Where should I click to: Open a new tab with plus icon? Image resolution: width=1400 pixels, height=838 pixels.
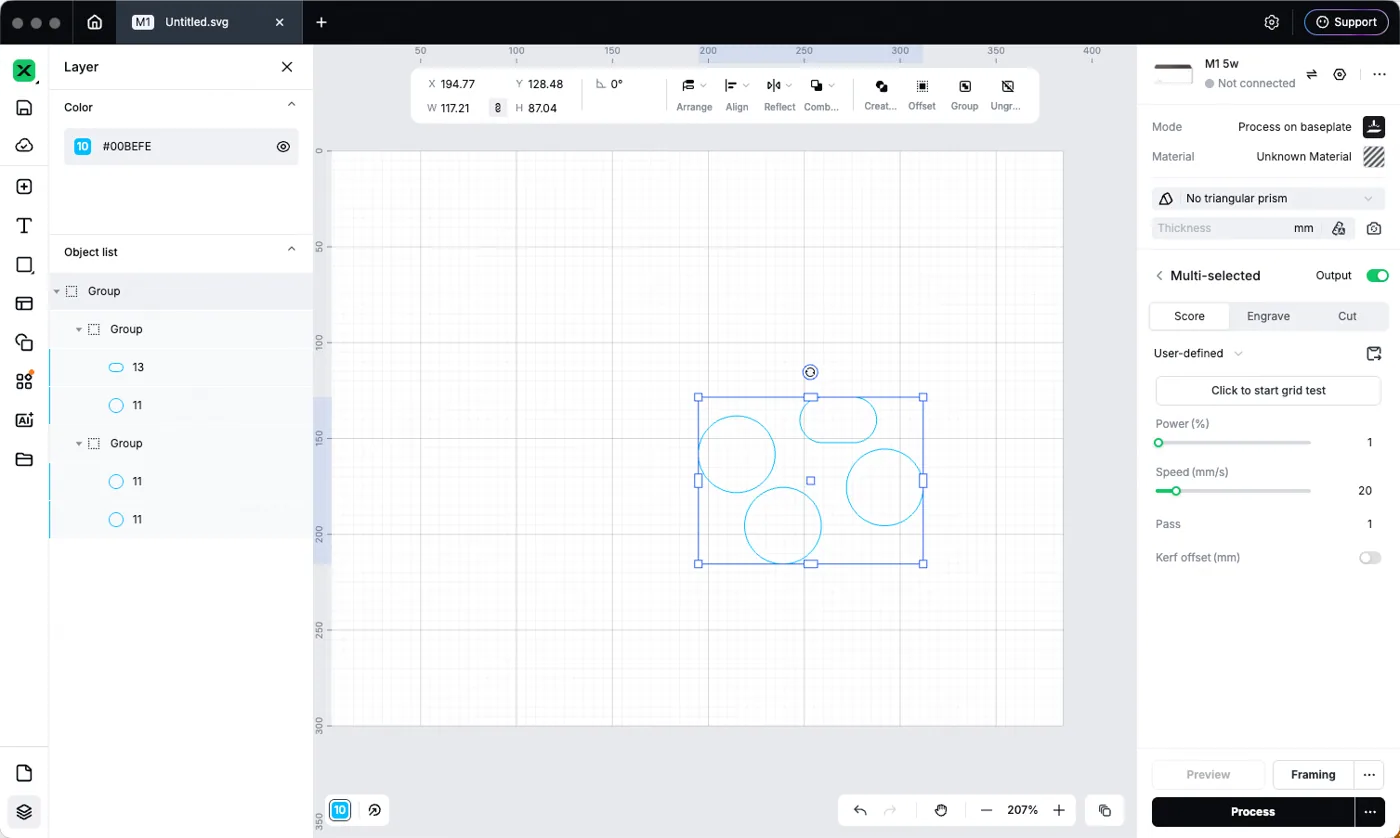[321, 22]
